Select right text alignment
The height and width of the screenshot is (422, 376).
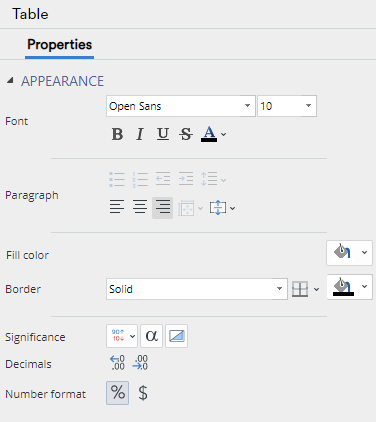coord(163,208)
